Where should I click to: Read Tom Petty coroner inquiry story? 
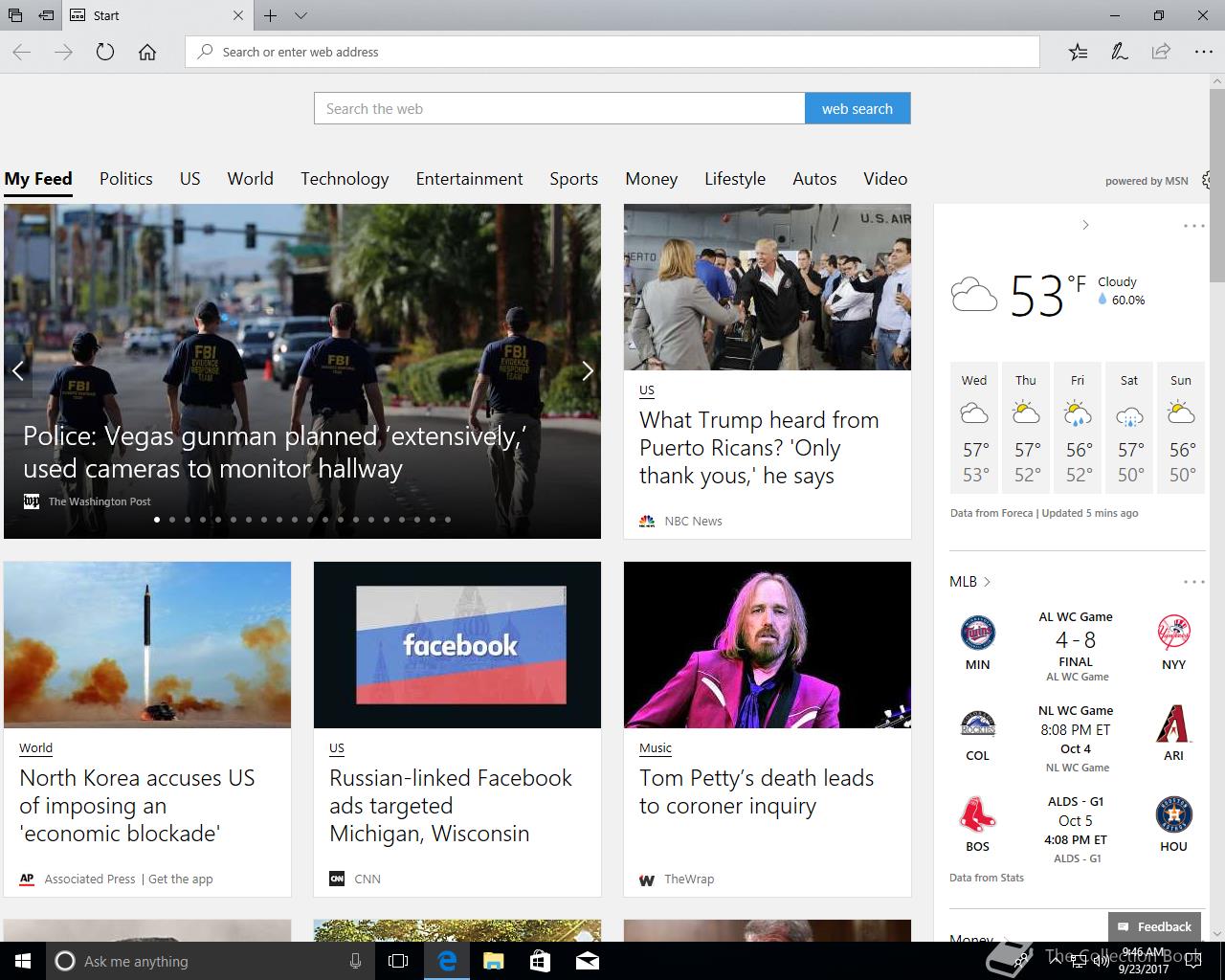757,791
